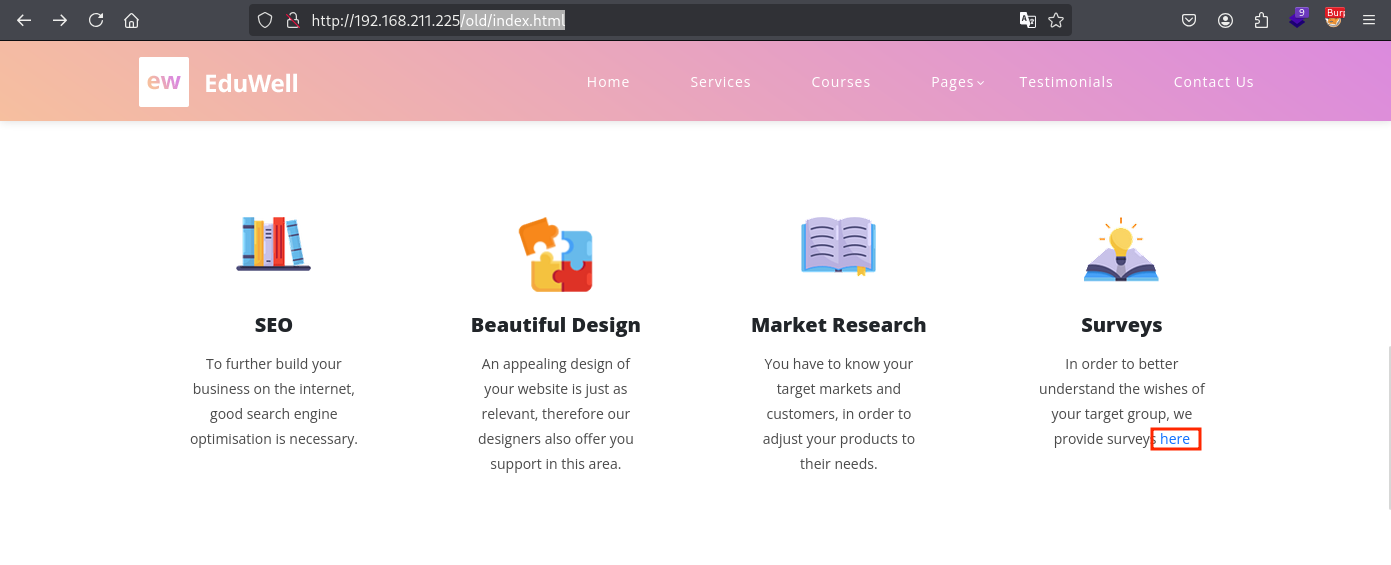
Task: Click text 'support in this area.'
Action: 556,464
